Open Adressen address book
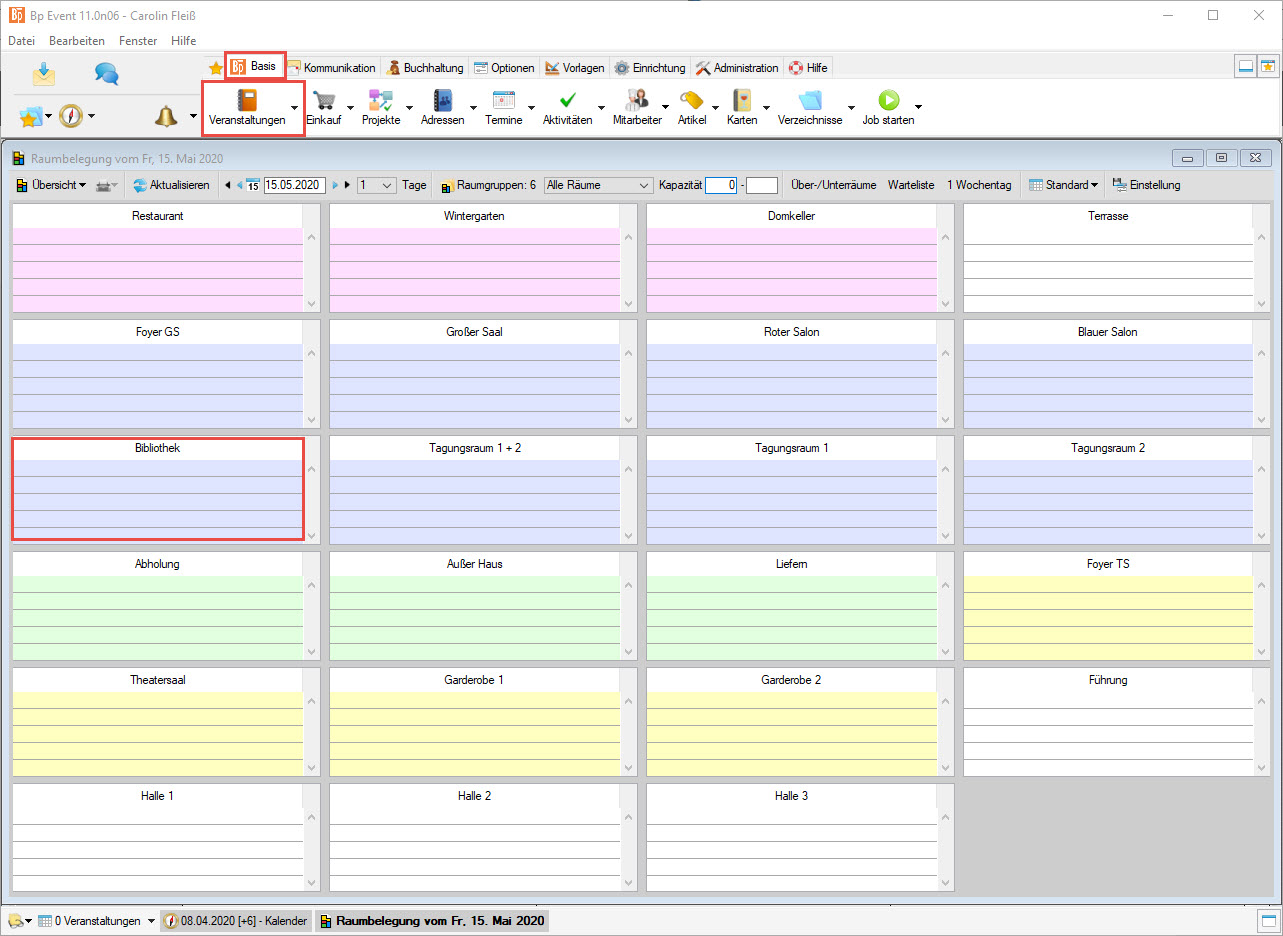 442,101
